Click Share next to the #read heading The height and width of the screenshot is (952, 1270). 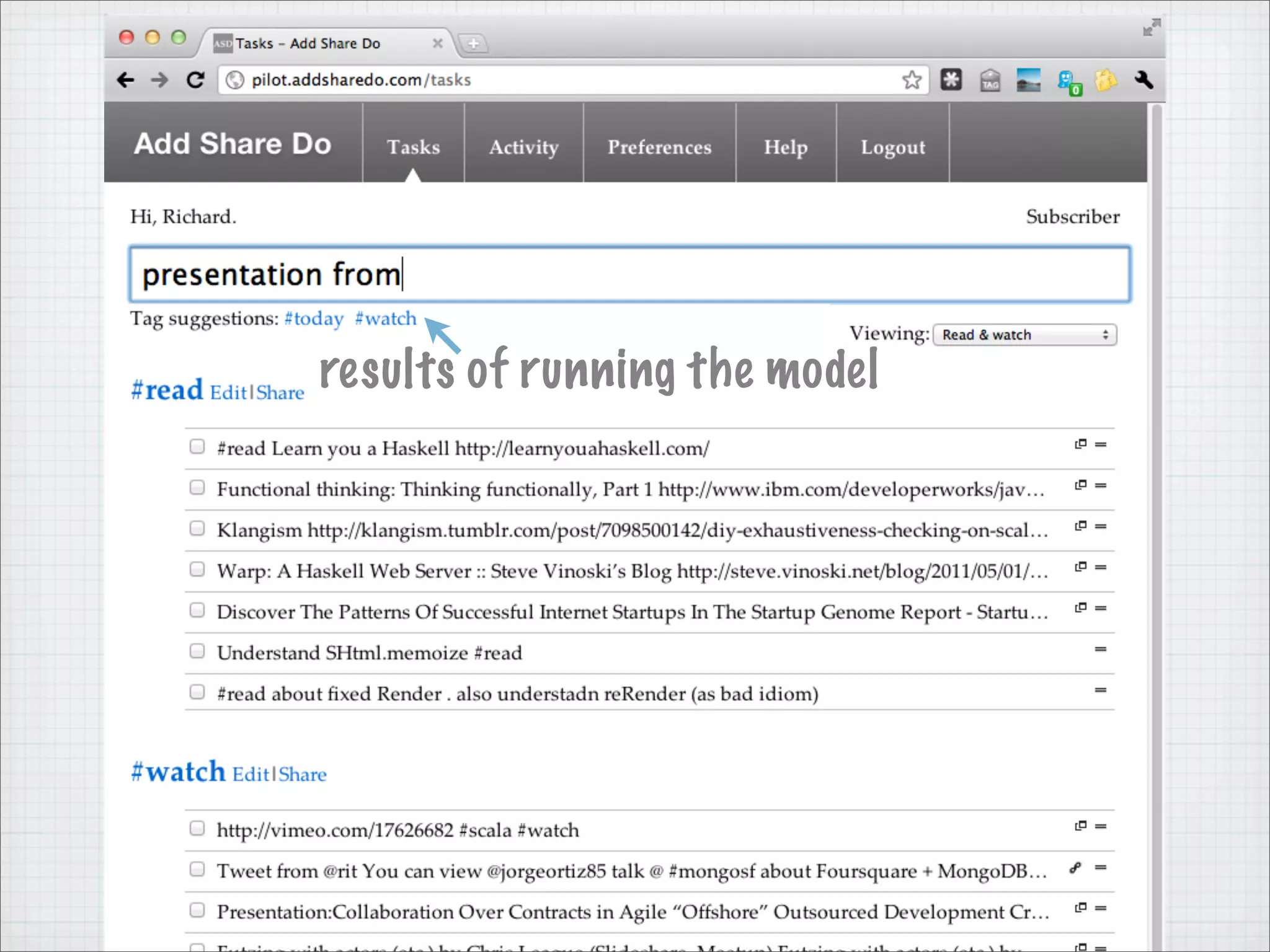click(280, 393)
